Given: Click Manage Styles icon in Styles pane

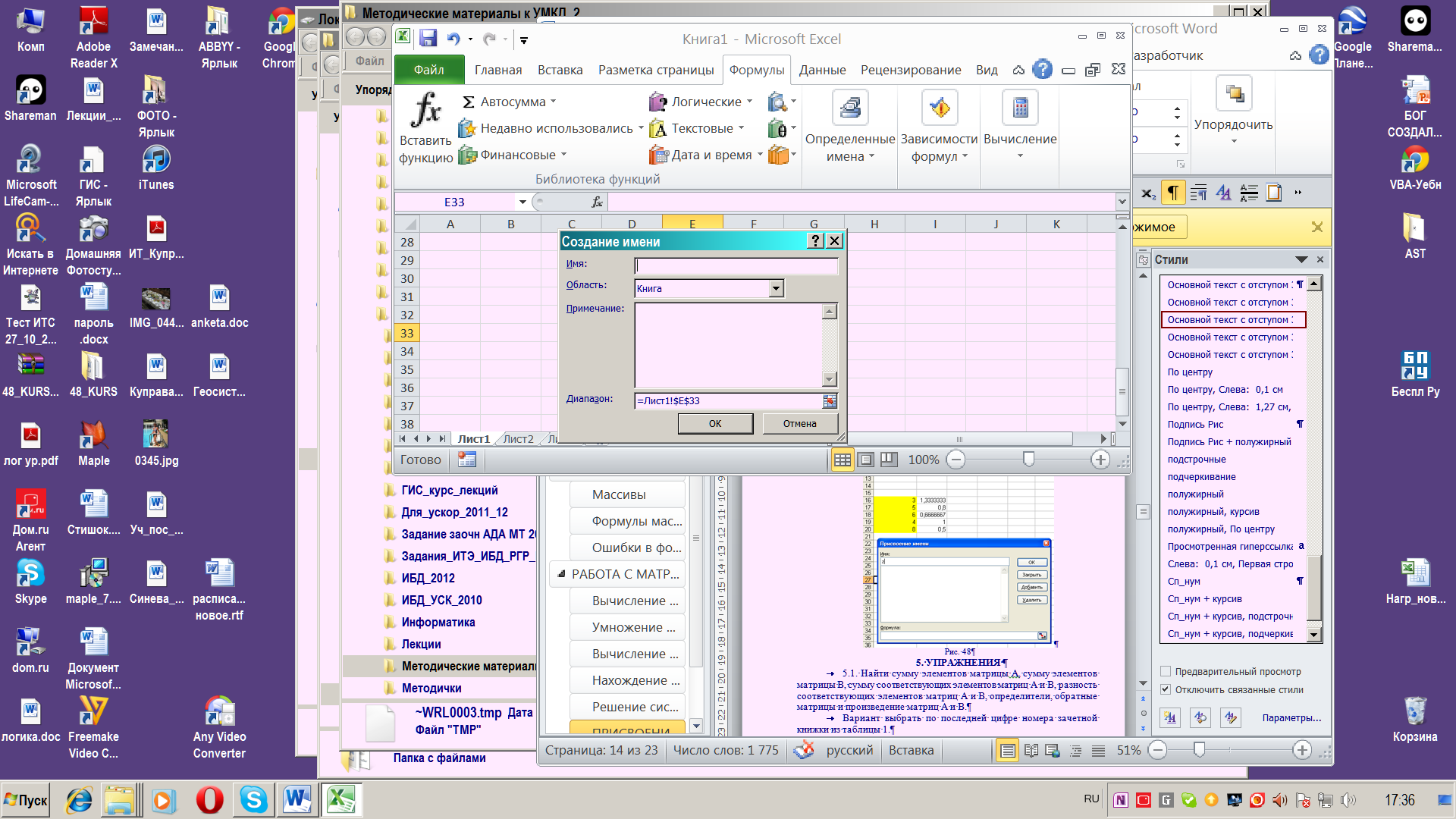Looking at the screenshot, I should [x=1230, y=717].
